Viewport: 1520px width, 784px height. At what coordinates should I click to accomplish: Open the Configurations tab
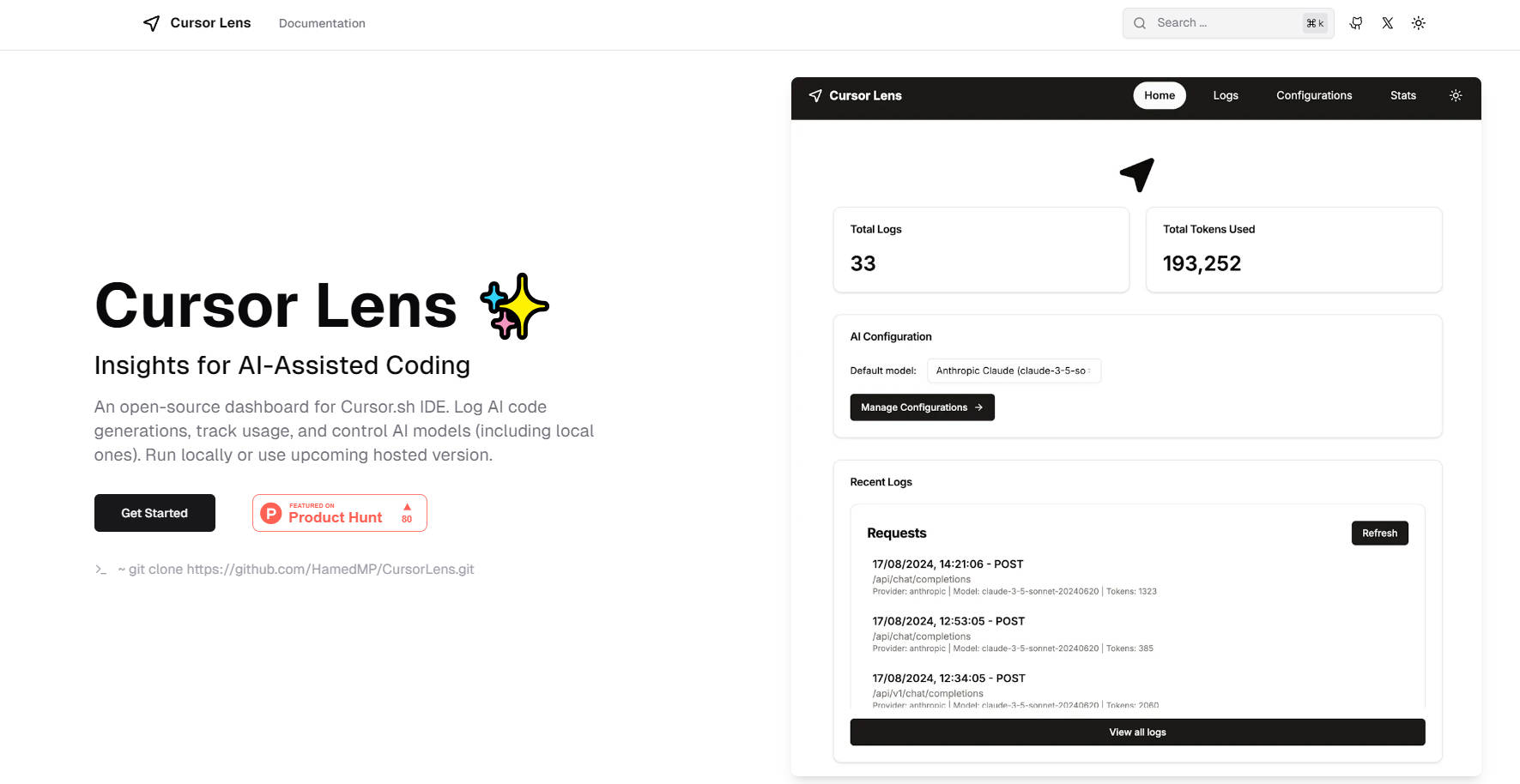(1314, 95)
